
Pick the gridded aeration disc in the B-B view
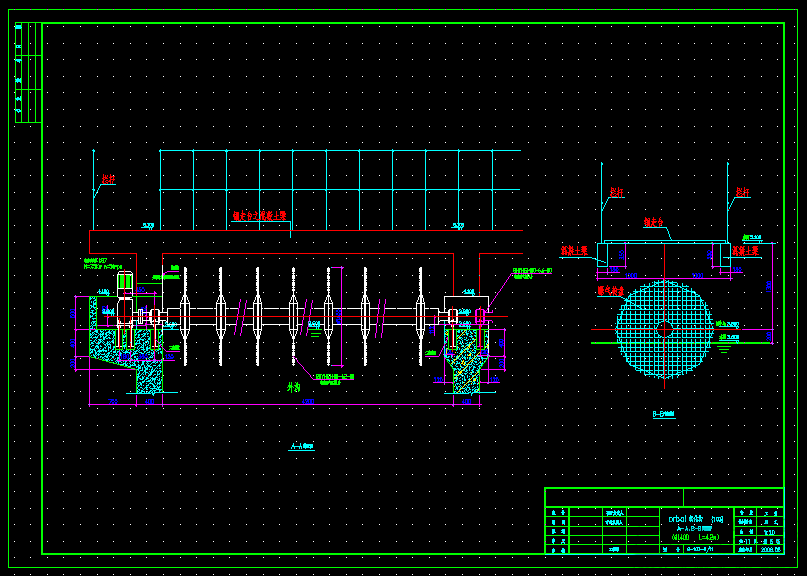(664, 329)
